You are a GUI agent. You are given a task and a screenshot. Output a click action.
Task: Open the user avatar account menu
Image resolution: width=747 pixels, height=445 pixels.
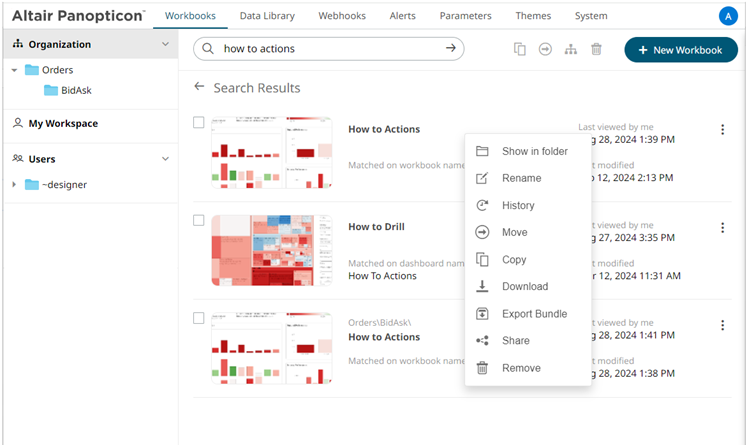727,16
